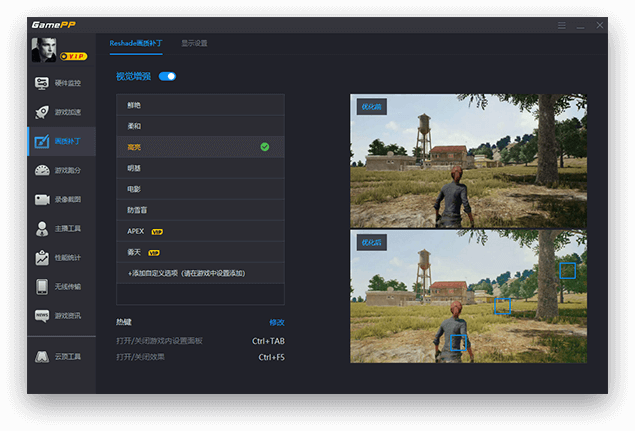
Task: Select the 电影 preset row
Action: click(200, 189)
